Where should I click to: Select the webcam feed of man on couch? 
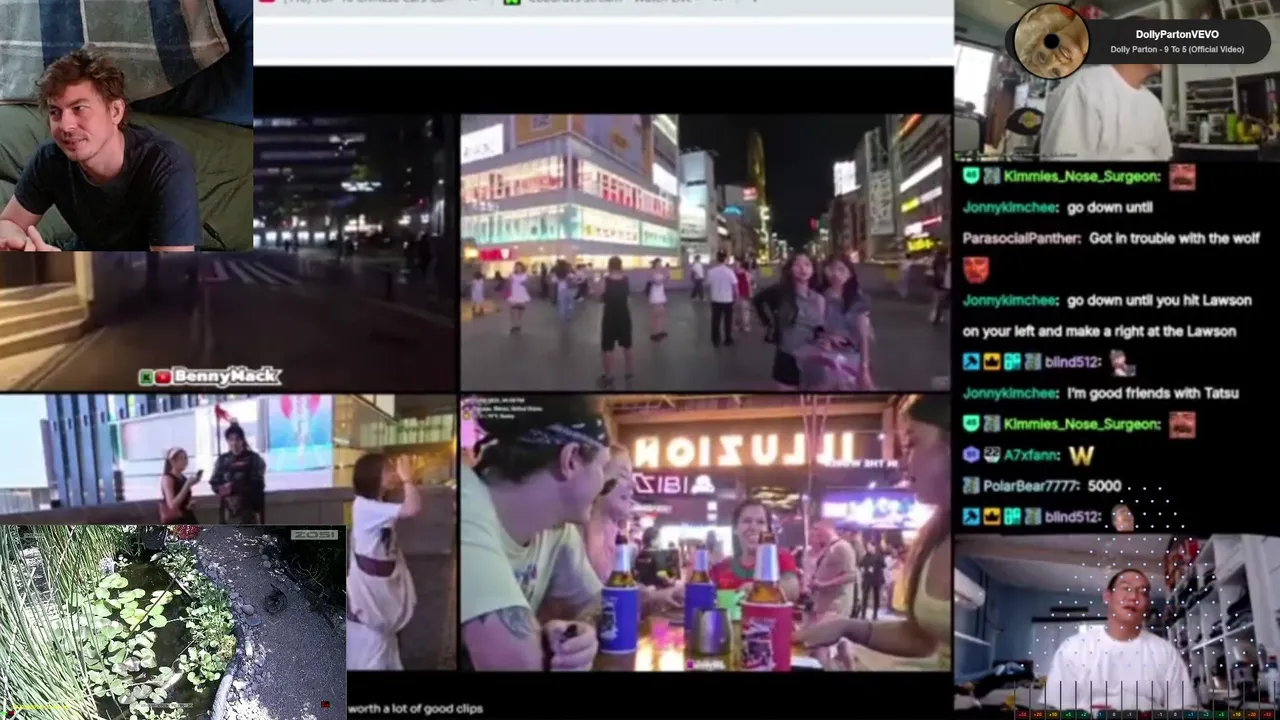click(126, 125)
